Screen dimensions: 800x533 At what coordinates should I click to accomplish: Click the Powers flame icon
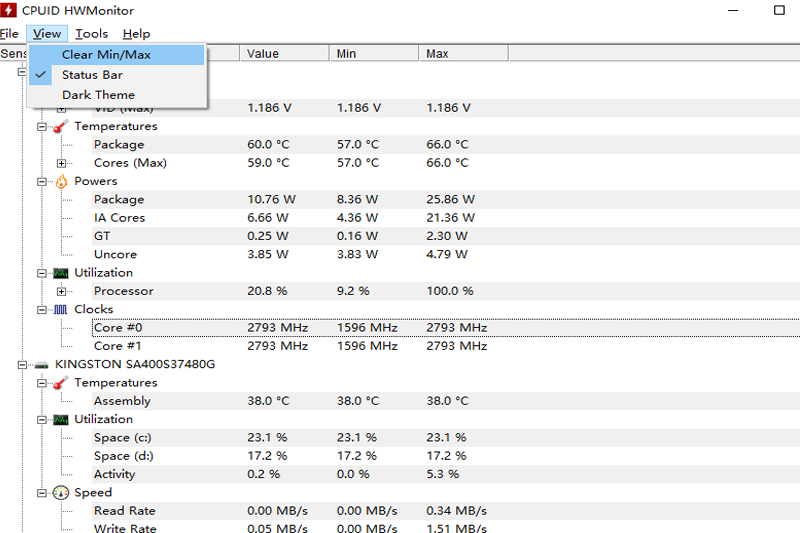(61, 182)
